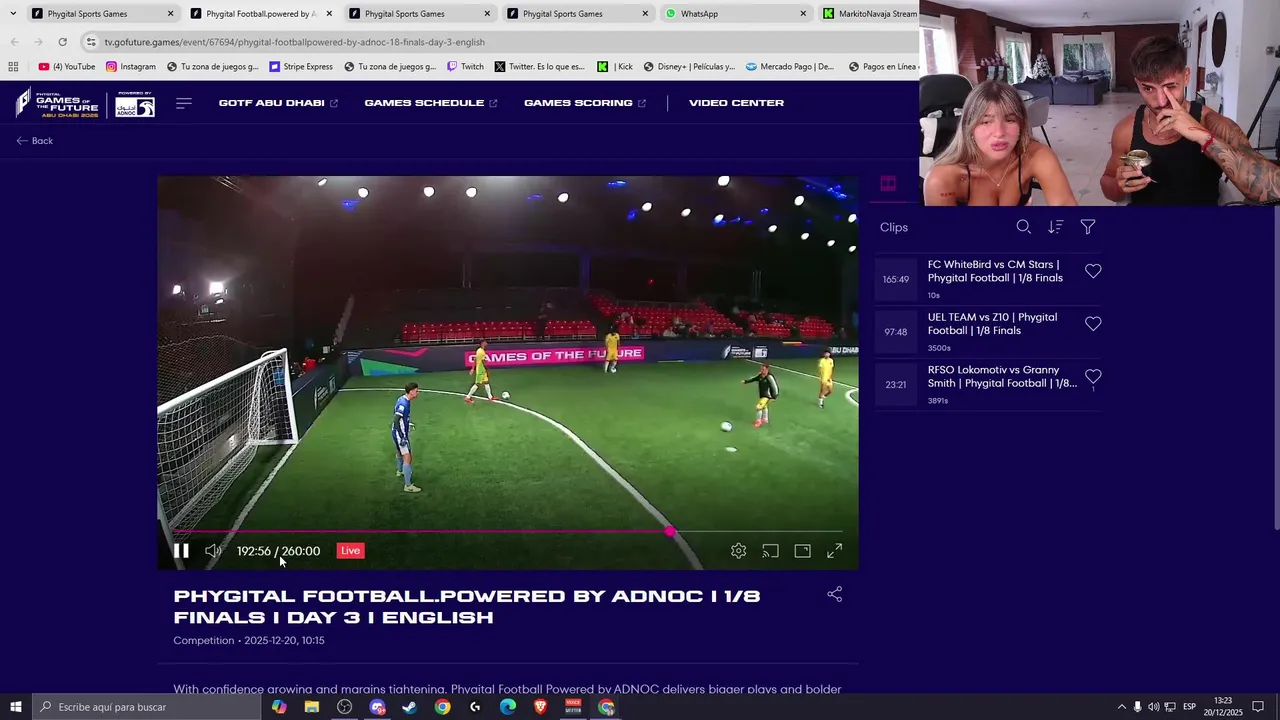
Task: Open video player settings gear
Action: pos(738,551)
